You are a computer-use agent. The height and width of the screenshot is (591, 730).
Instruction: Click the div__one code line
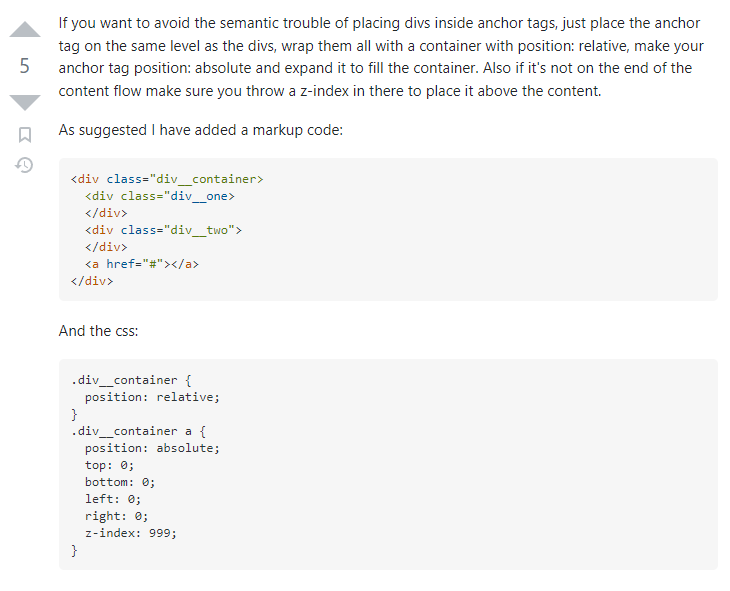click(160, 196)
